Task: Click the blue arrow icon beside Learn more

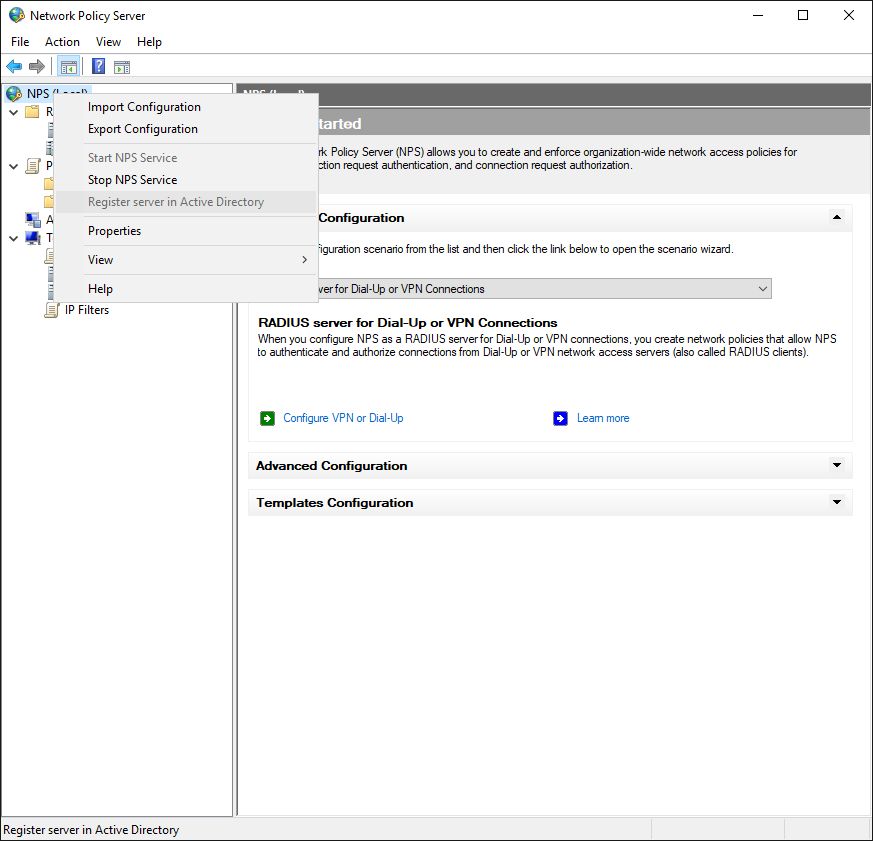Action: 561,418
